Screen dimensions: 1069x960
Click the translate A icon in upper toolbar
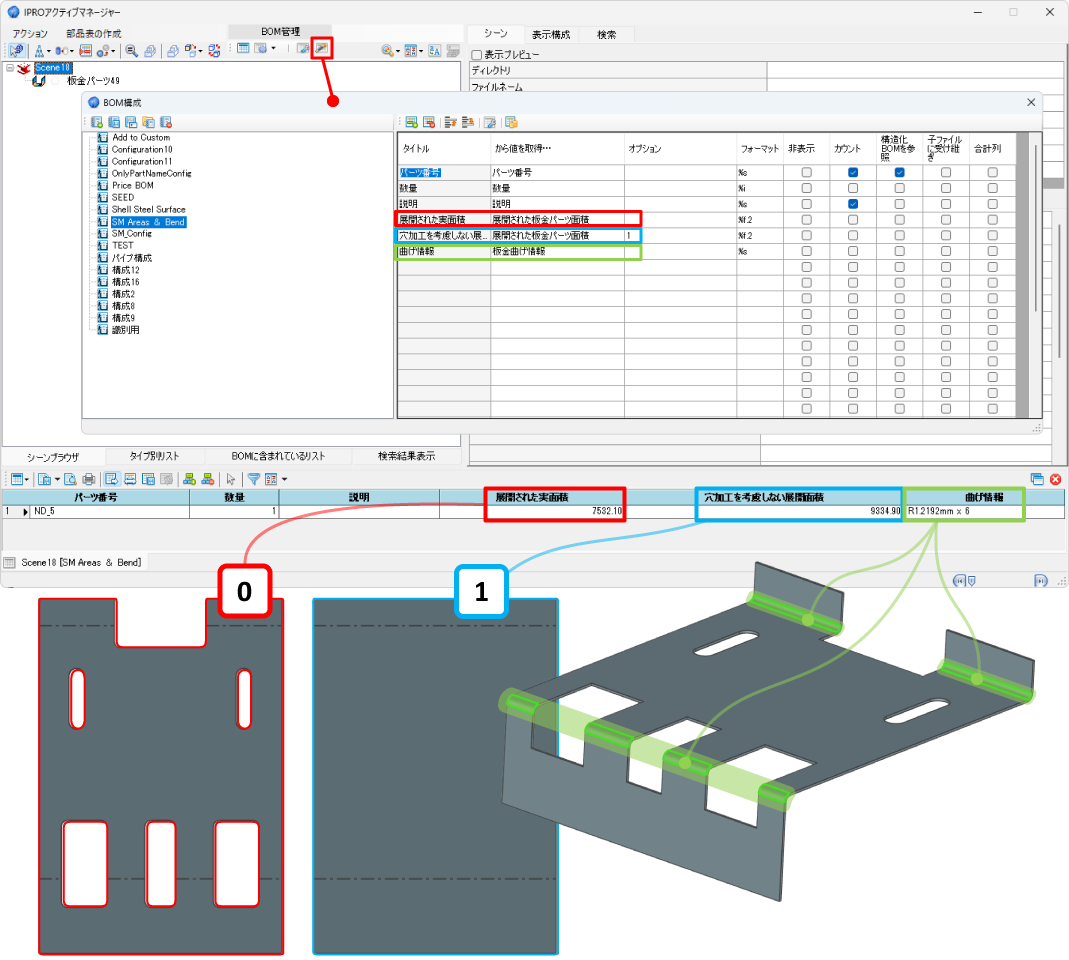(x=434, y=50)
